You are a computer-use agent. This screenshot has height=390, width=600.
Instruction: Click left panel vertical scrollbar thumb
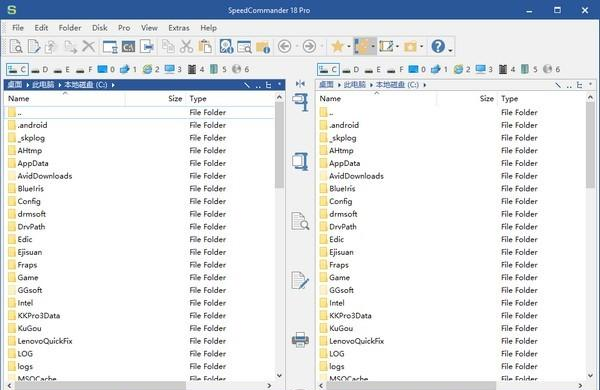coord(279,145)
